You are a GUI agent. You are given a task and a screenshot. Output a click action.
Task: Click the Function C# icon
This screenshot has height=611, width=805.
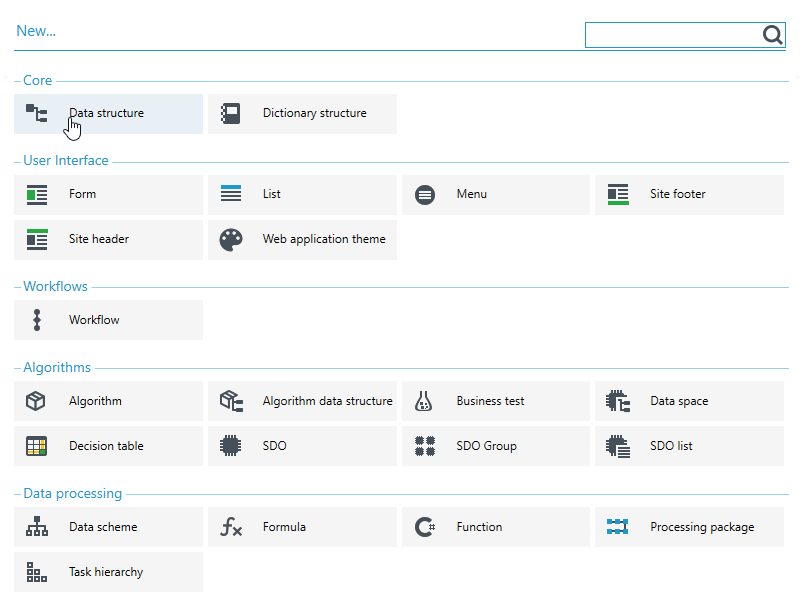(425, 527)
